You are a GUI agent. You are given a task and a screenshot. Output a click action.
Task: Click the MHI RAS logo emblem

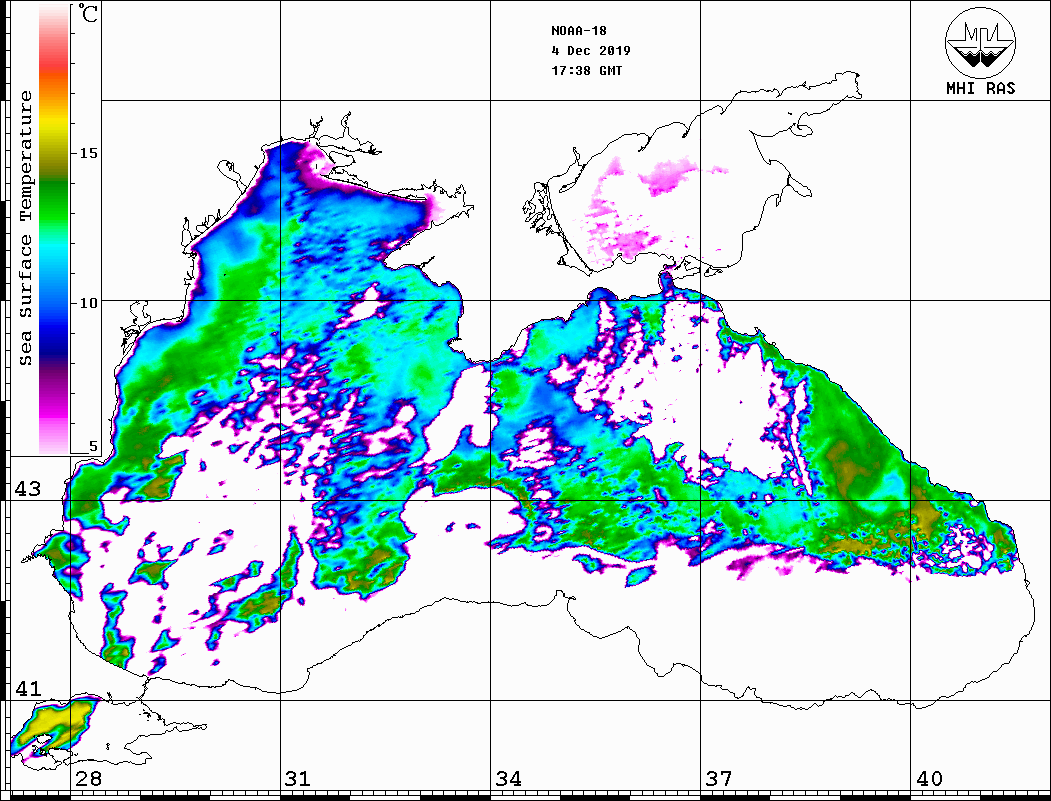(980, 42)
